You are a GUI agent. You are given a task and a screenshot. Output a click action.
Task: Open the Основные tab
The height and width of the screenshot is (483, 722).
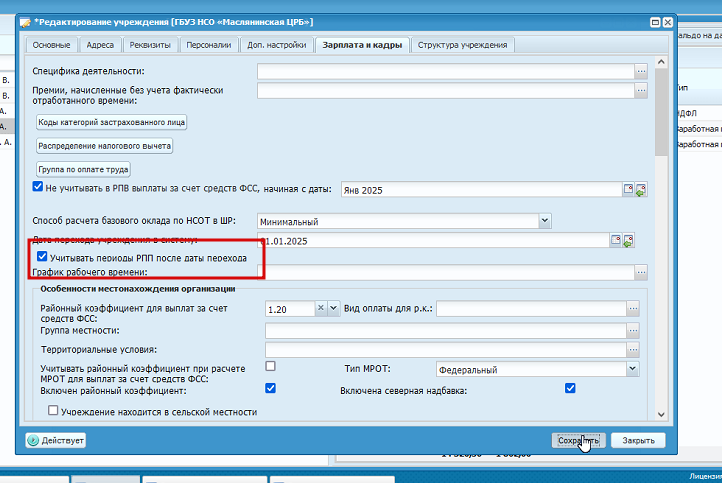pos(52,45)
